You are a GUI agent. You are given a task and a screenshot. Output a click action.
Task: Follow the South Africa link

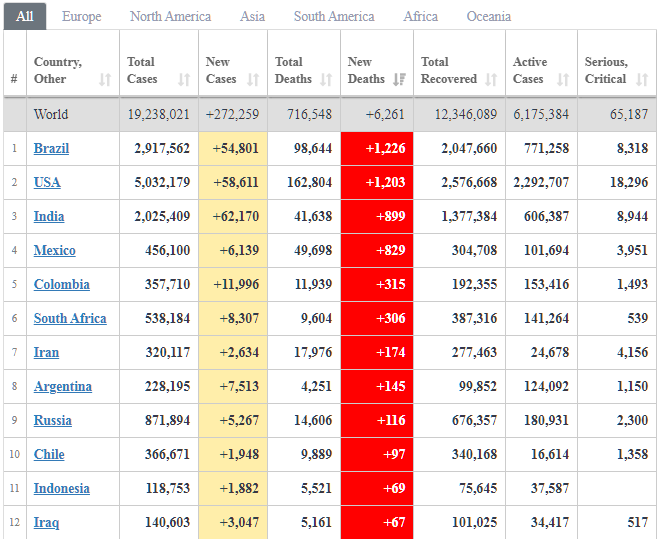70,318
